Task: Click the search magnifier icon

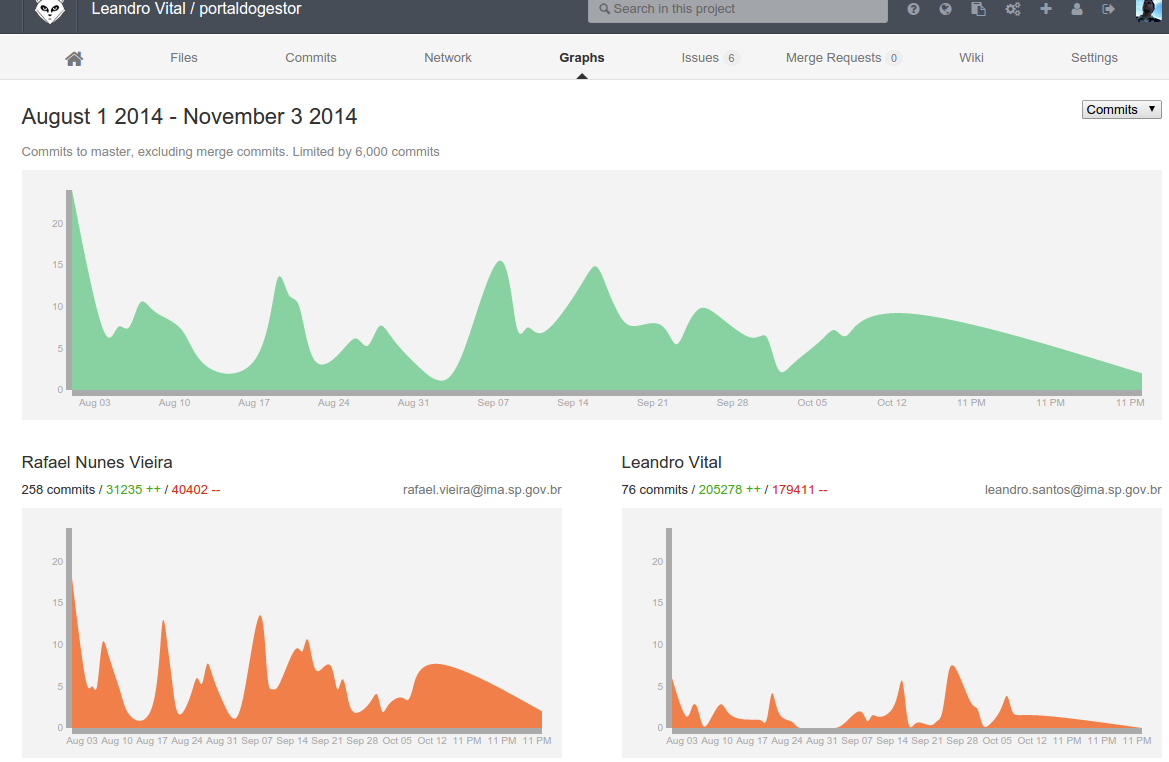Action: [x=605, y=9]
